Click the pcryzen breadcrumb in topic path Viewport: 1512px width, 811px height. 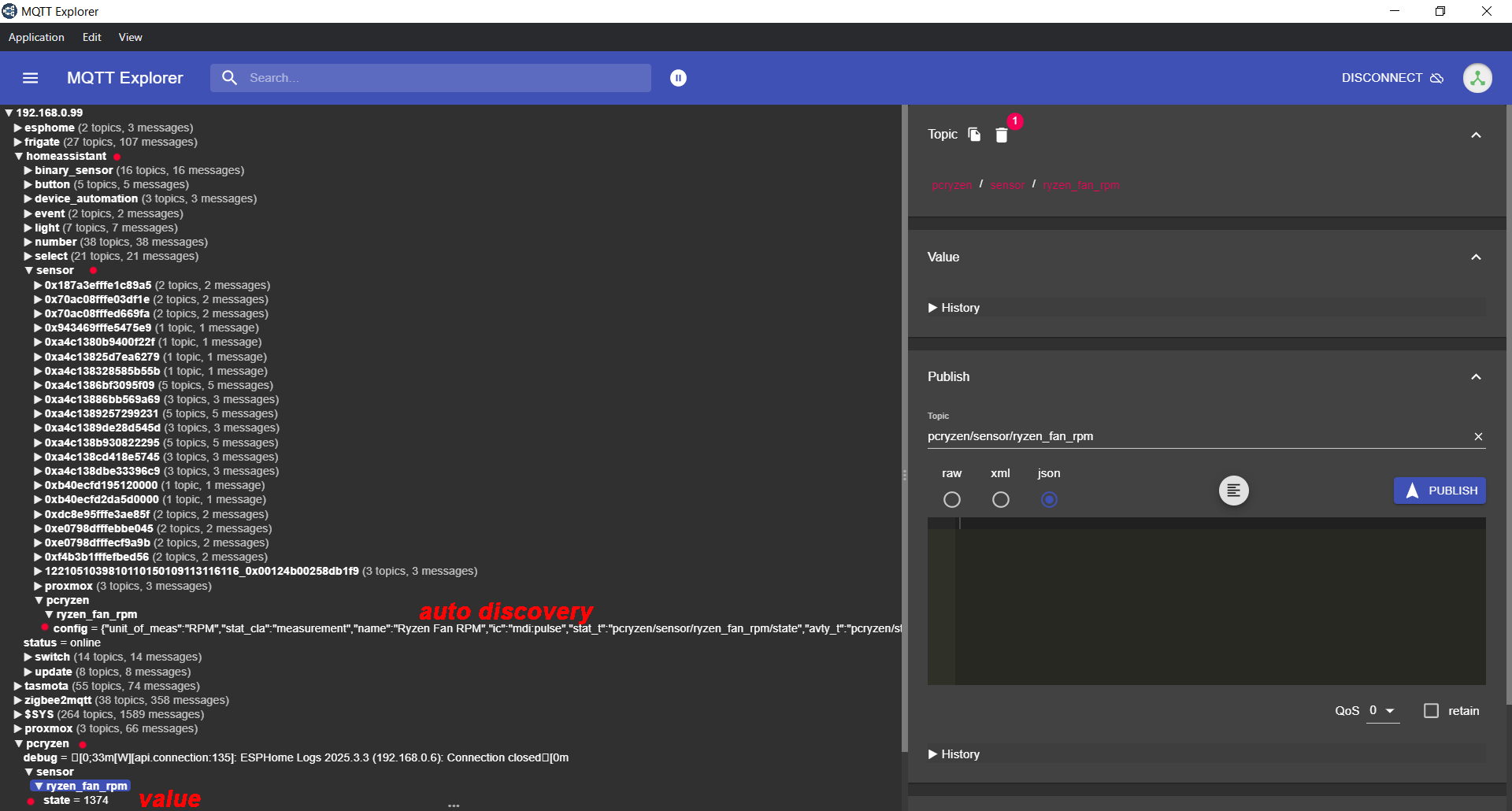pyautogui.click(x=952, y=185)
